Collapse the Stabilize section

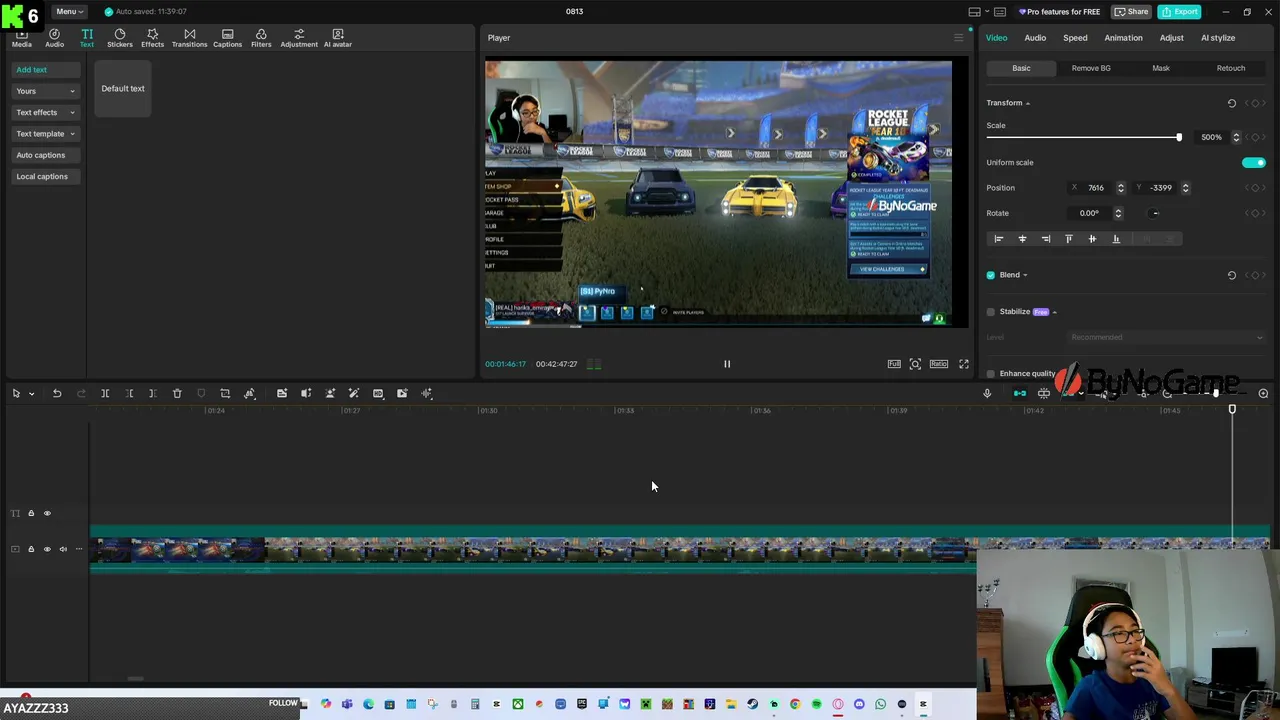coord(1054,312)
